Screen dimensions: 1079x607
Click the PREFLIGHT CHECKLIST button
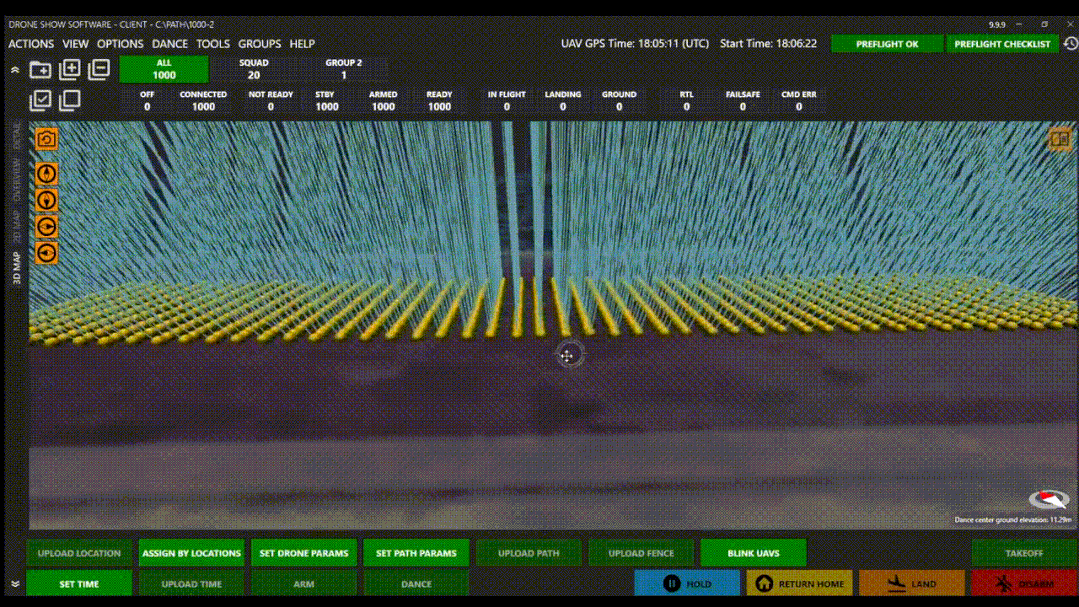pos(1002,44)
